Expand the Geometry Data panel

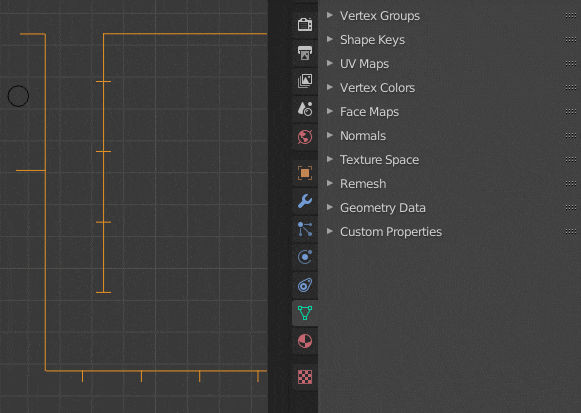point(329,207)
